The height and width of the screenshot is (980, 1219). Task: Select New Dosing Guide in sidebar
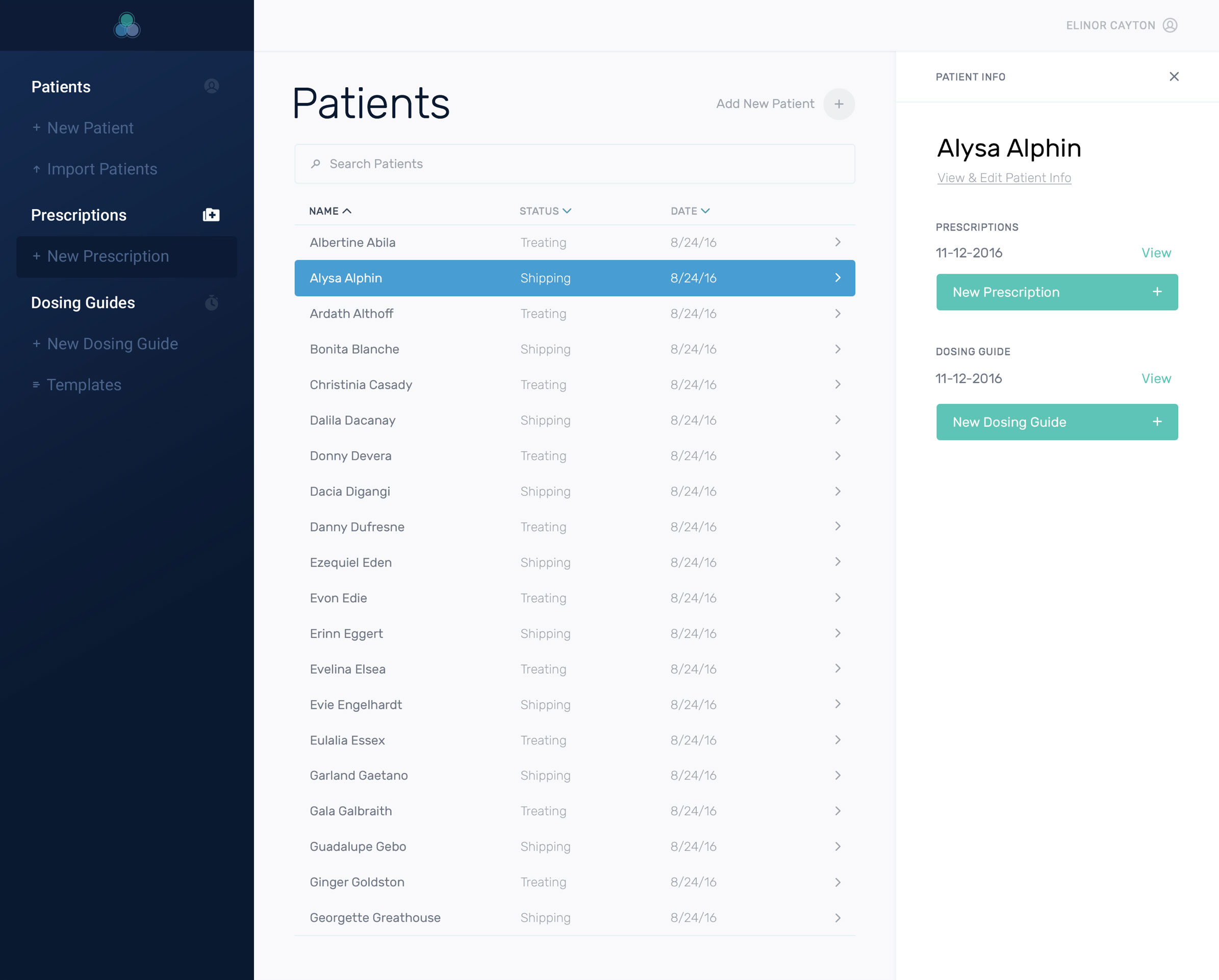[113, 344]
